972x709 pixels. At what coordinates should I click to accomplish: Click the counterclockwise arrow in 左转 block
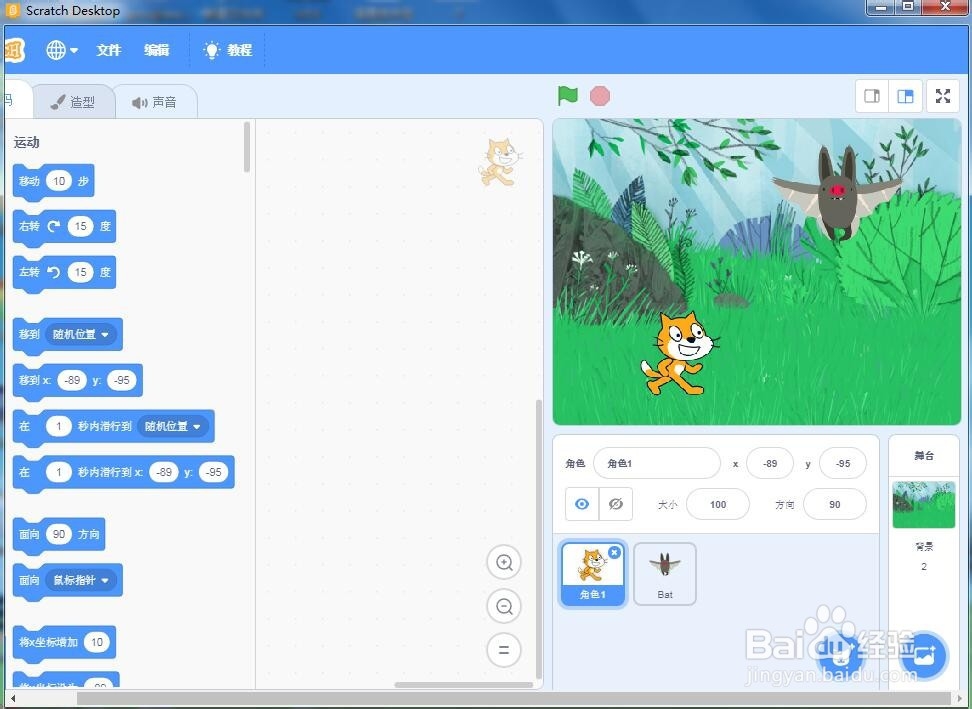click(54, 272)
